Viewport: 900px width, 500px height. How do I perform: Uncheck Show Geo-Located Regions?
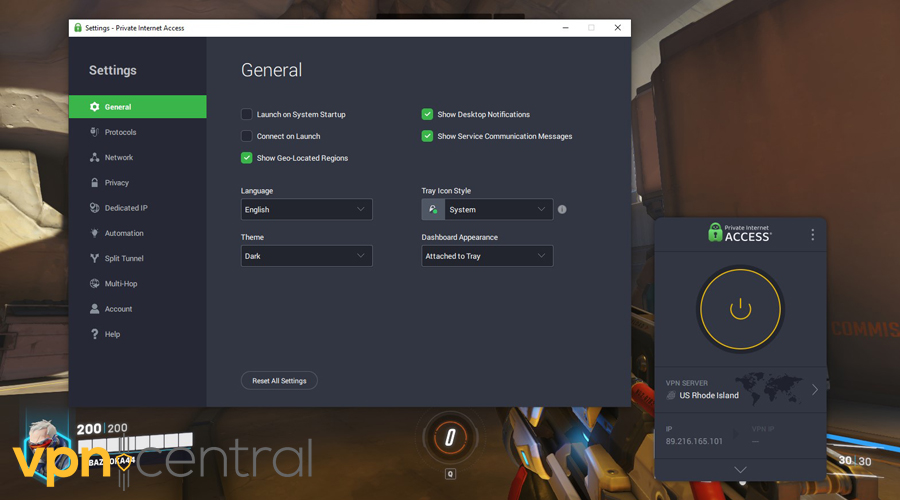246,158
